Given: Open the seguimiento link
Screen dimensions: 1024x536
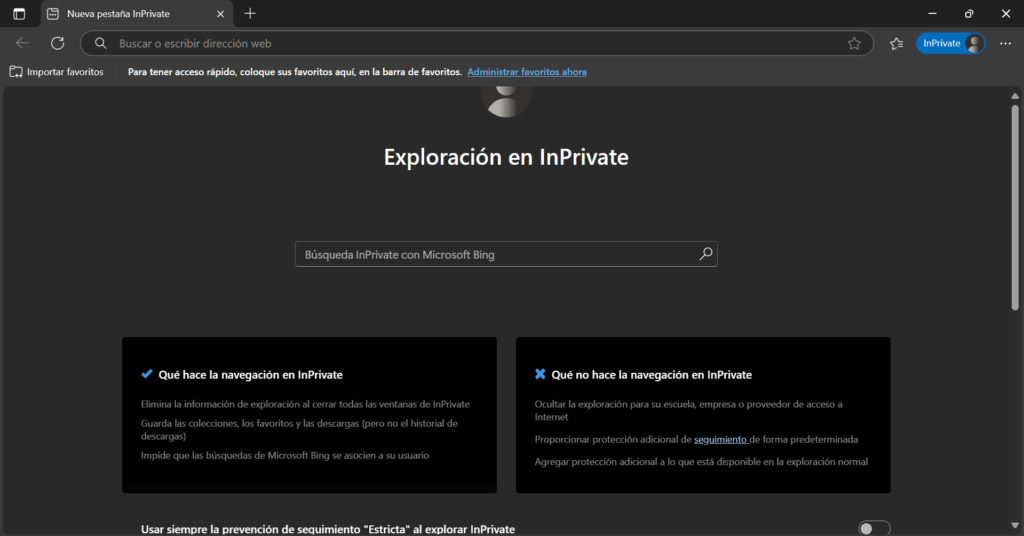Looking at the screenshot, I should pyautogui.click(x=720, y=439).
